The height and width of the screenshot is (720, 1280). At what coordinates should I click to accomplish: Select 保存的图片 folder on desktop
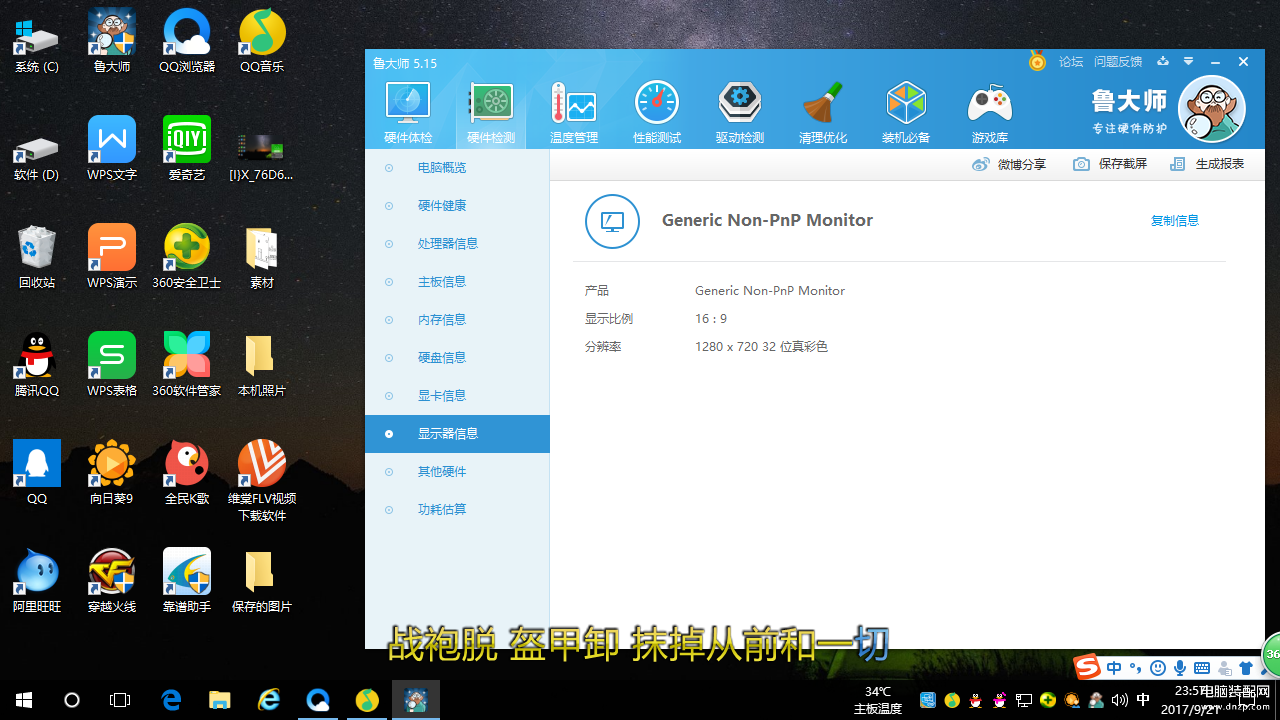click(262, 582)
